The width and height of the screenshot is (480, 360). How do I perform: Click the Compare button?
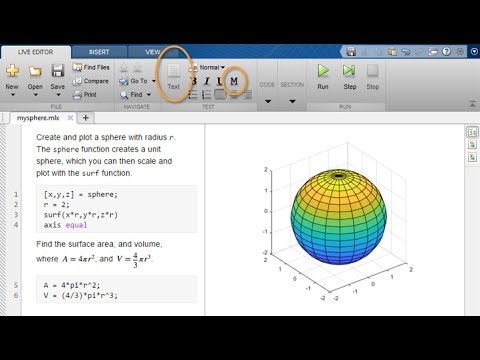click(x=91, y=81)
